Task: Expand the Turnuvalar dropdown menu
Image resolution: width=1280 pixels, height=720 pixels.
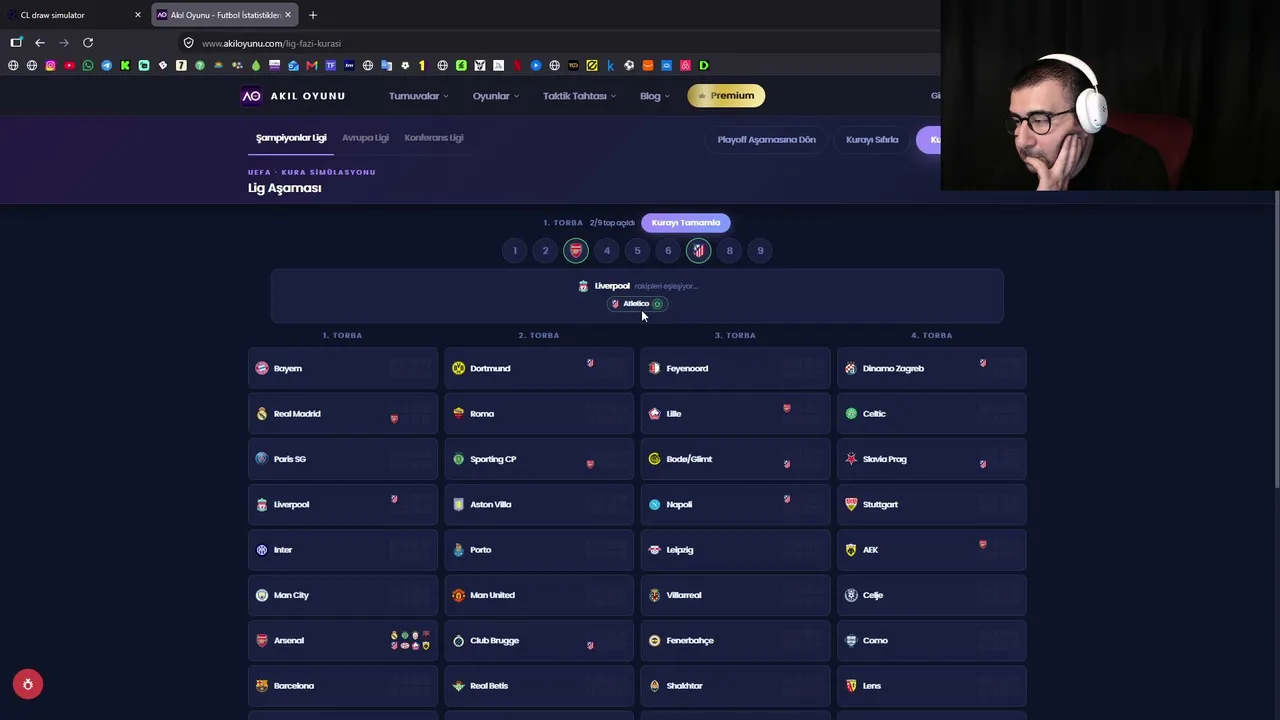Action: [418, 96]
